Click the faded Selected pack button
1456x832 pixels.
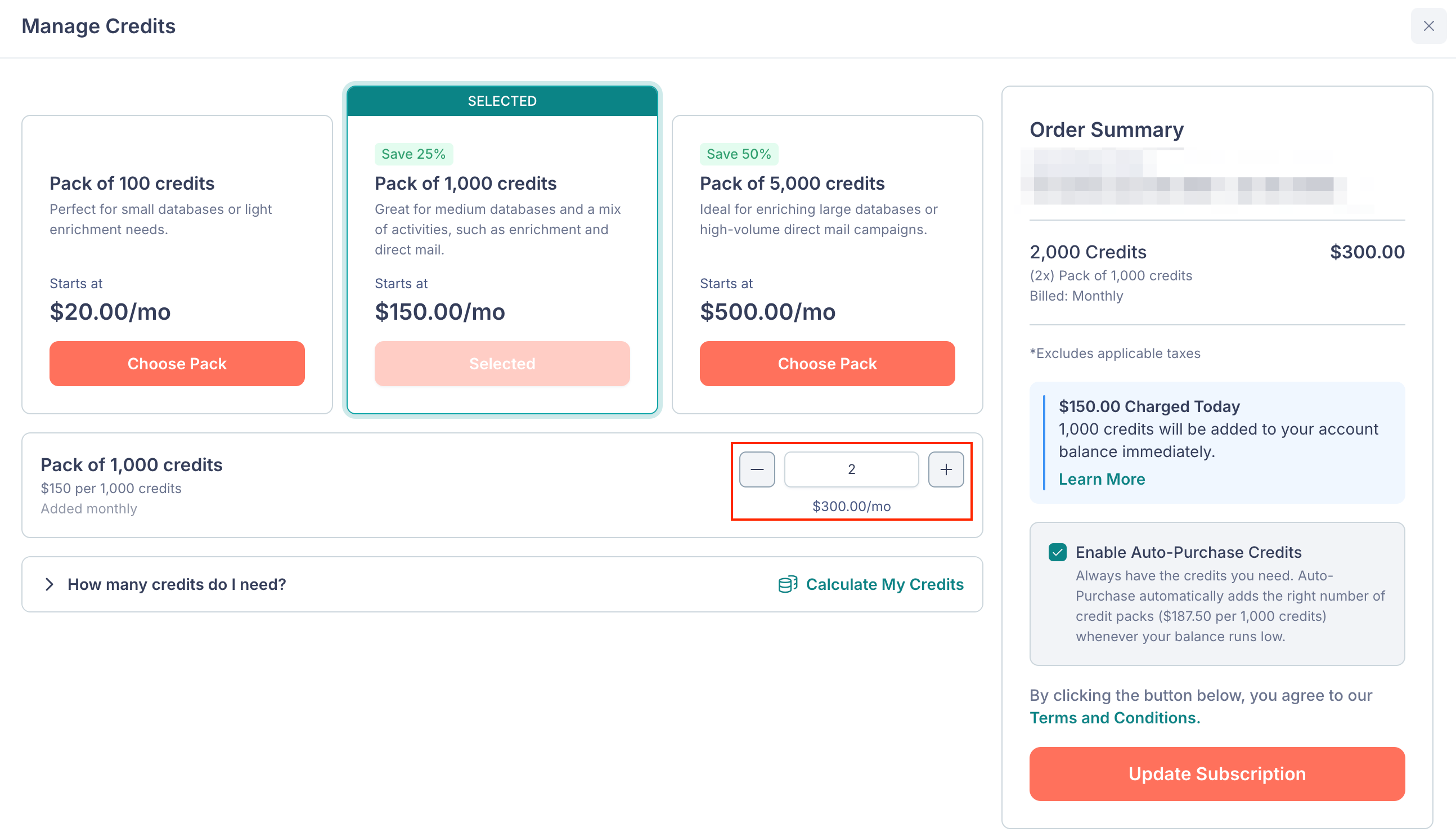(502, 364)
